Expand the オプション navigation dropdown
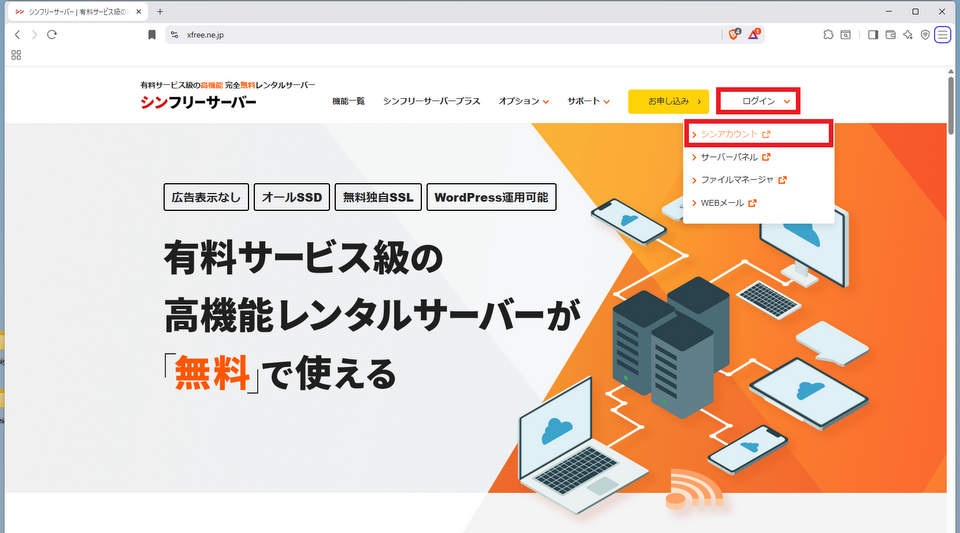This screenshot has height=533, width=960. click(x=524, y=101)
